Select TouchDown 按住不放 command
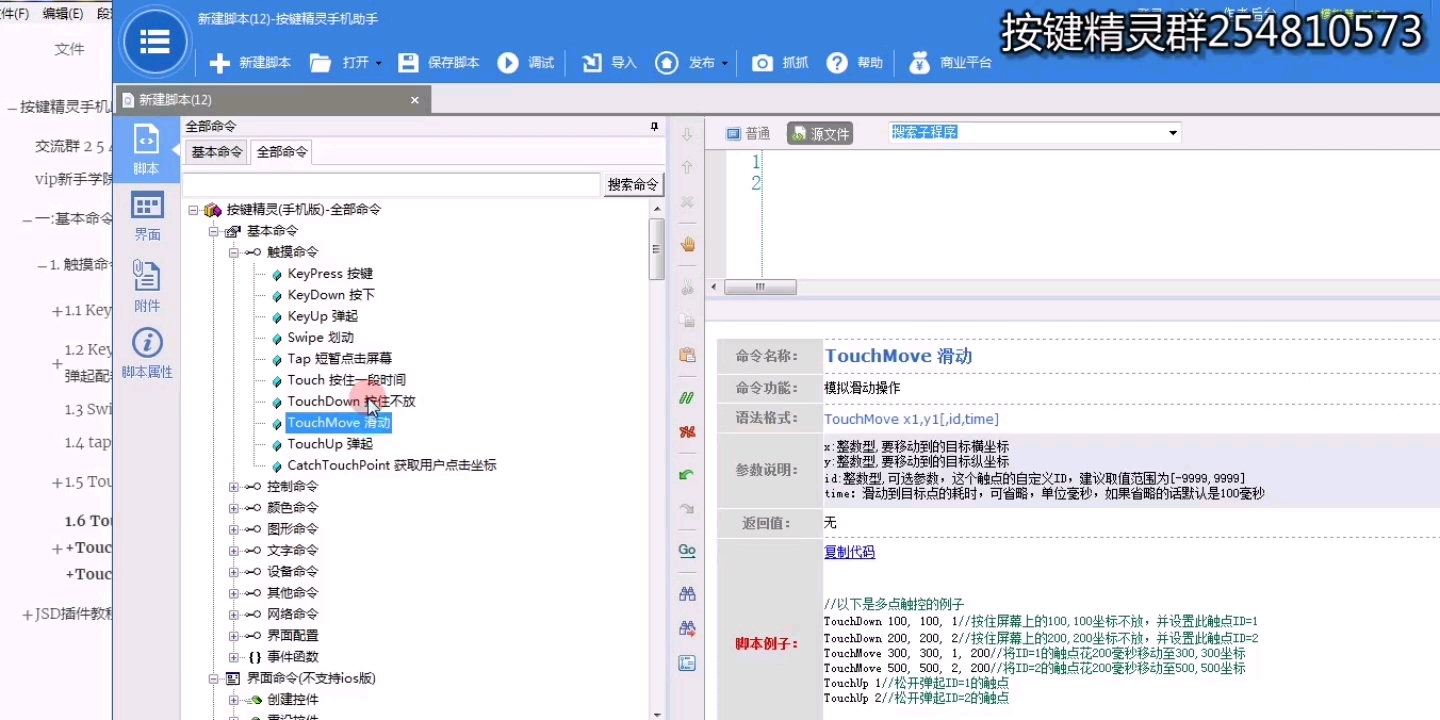Image resolution: width=1440 pixels, height=720 pixels. pyautogui.click(x=351, y=401)
